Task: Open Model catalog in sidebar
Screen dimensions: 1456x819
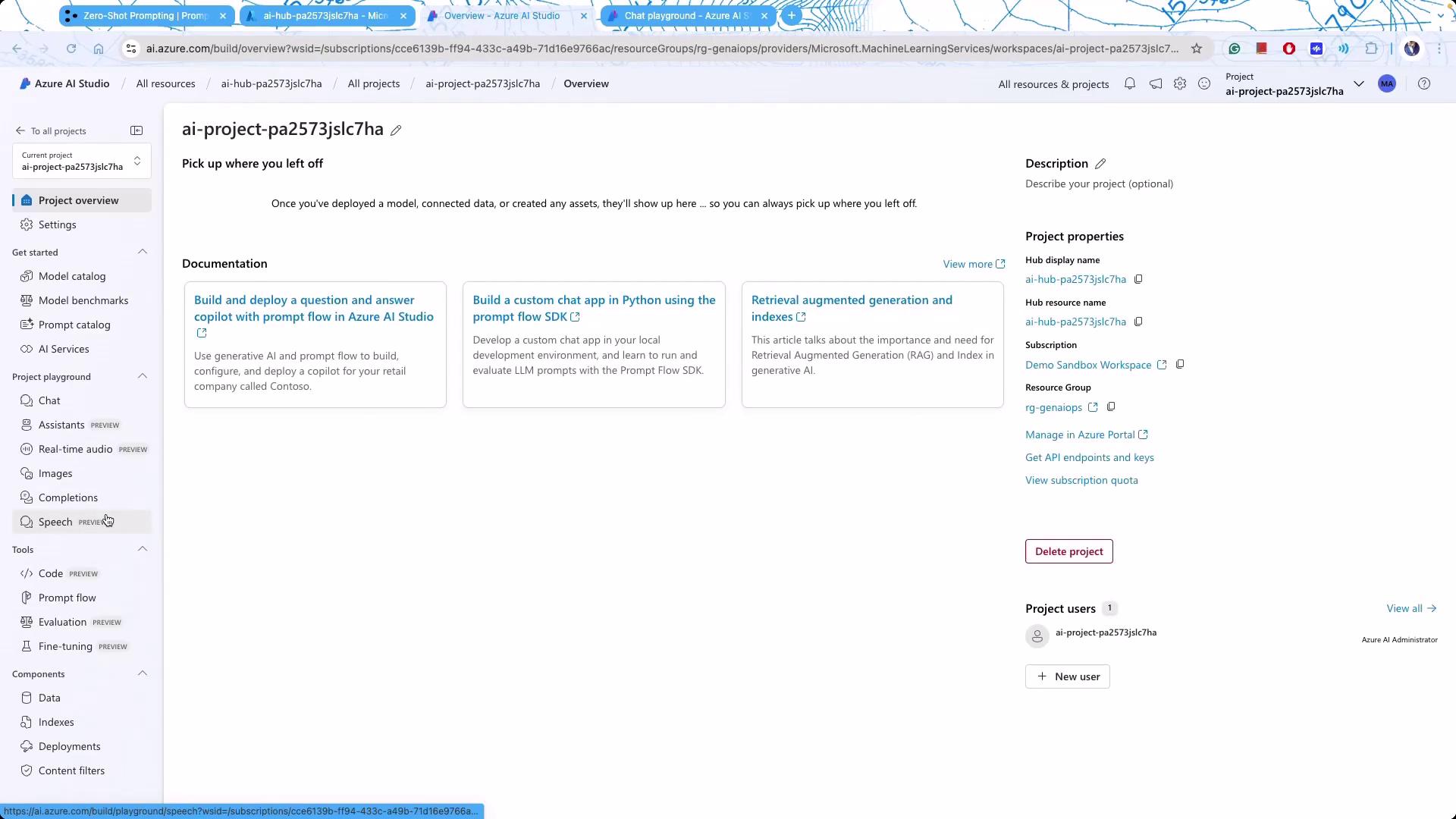Action: click(x=72, y=276)
